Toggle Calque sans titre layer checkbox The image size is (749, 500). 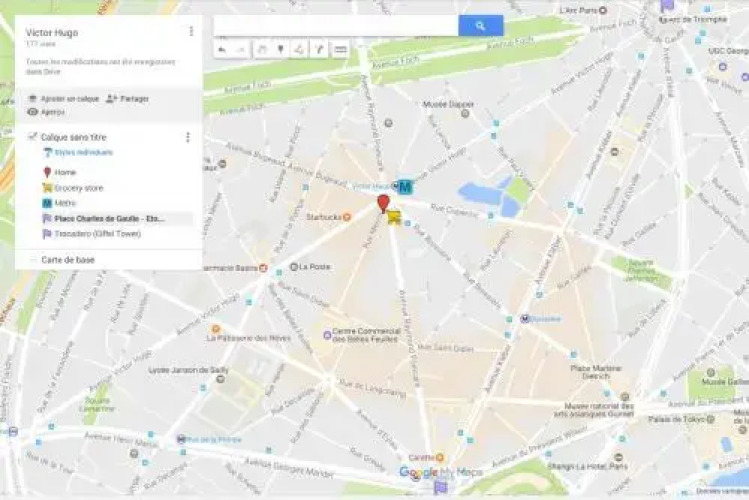pos(32,137)
